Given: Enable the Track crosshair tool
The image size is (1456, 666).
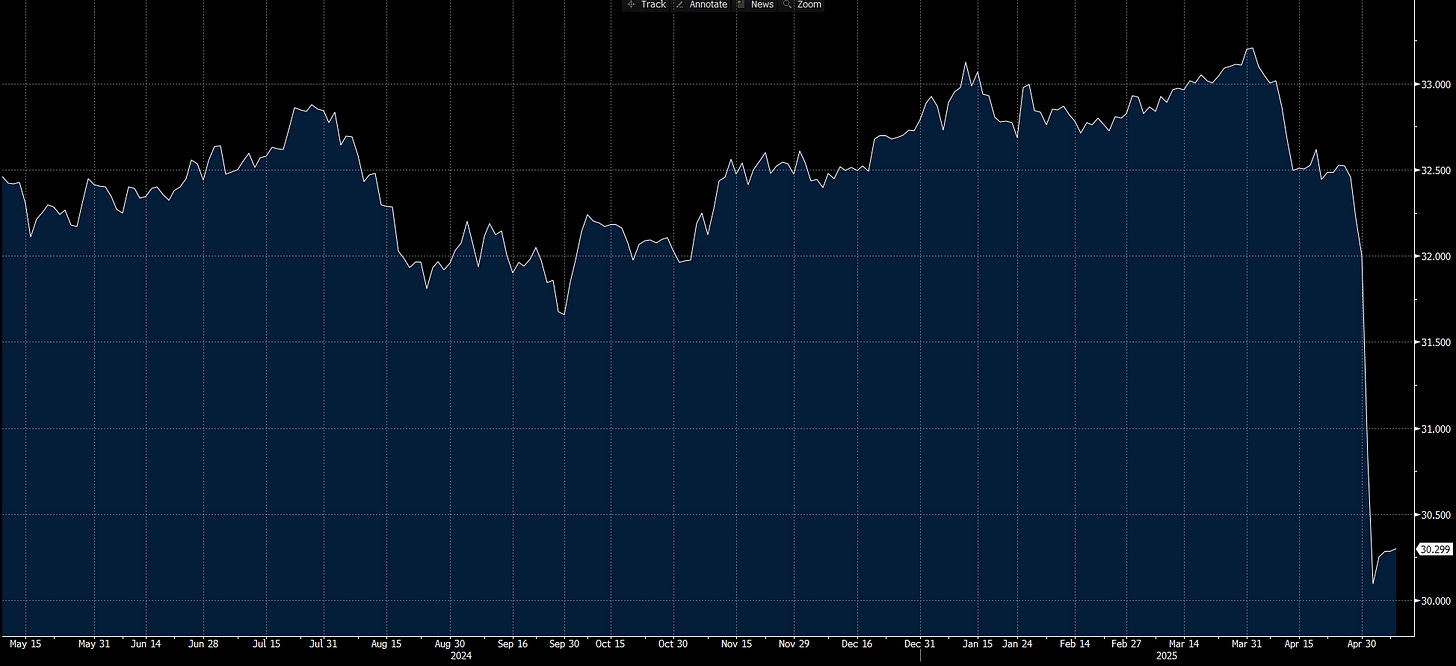Looking at the screenshot, I should [x=646, y=5].
